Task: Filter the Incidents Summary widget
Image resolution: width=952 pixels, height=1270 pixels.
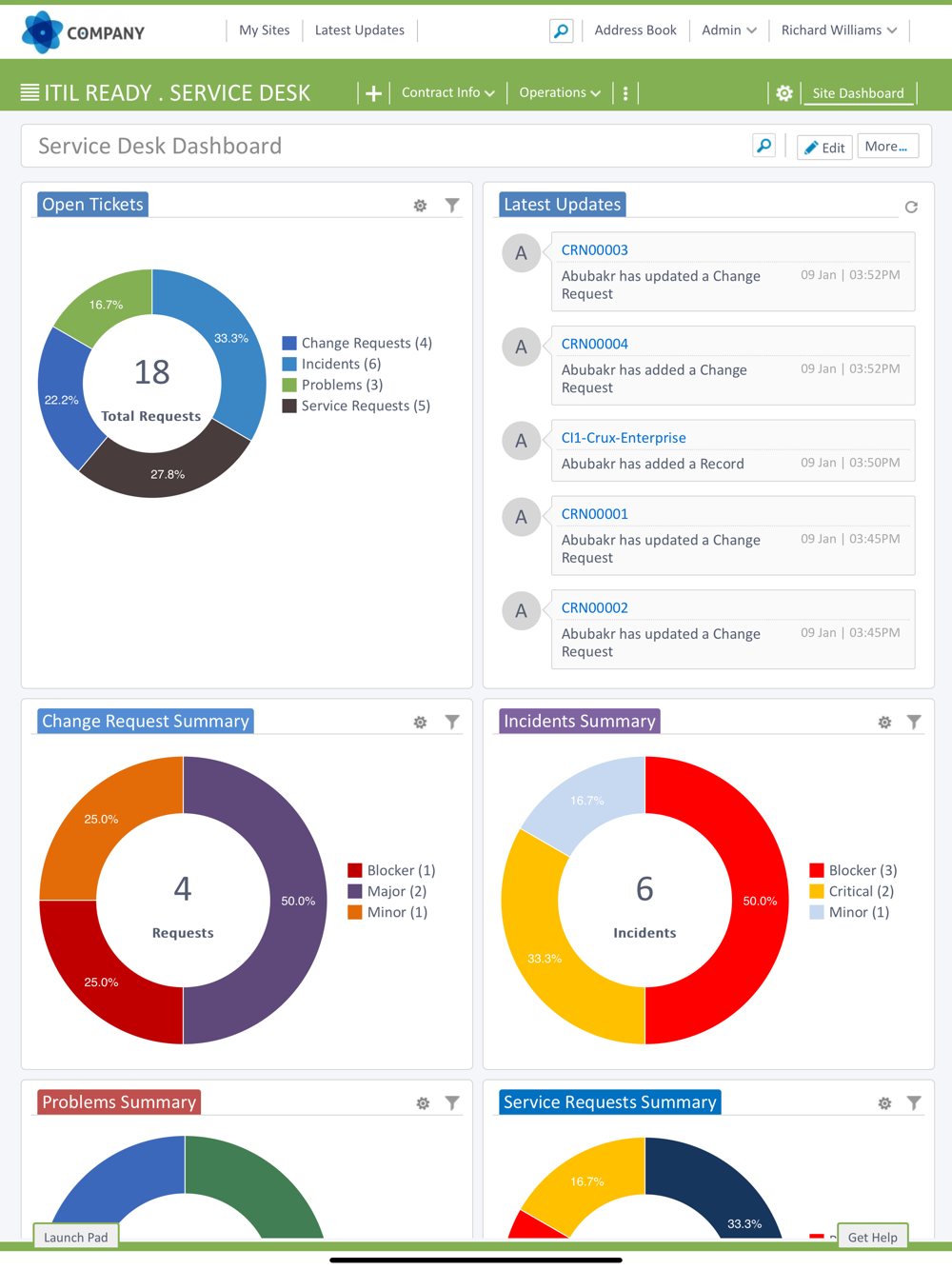Action: click(x=914, y=722)
